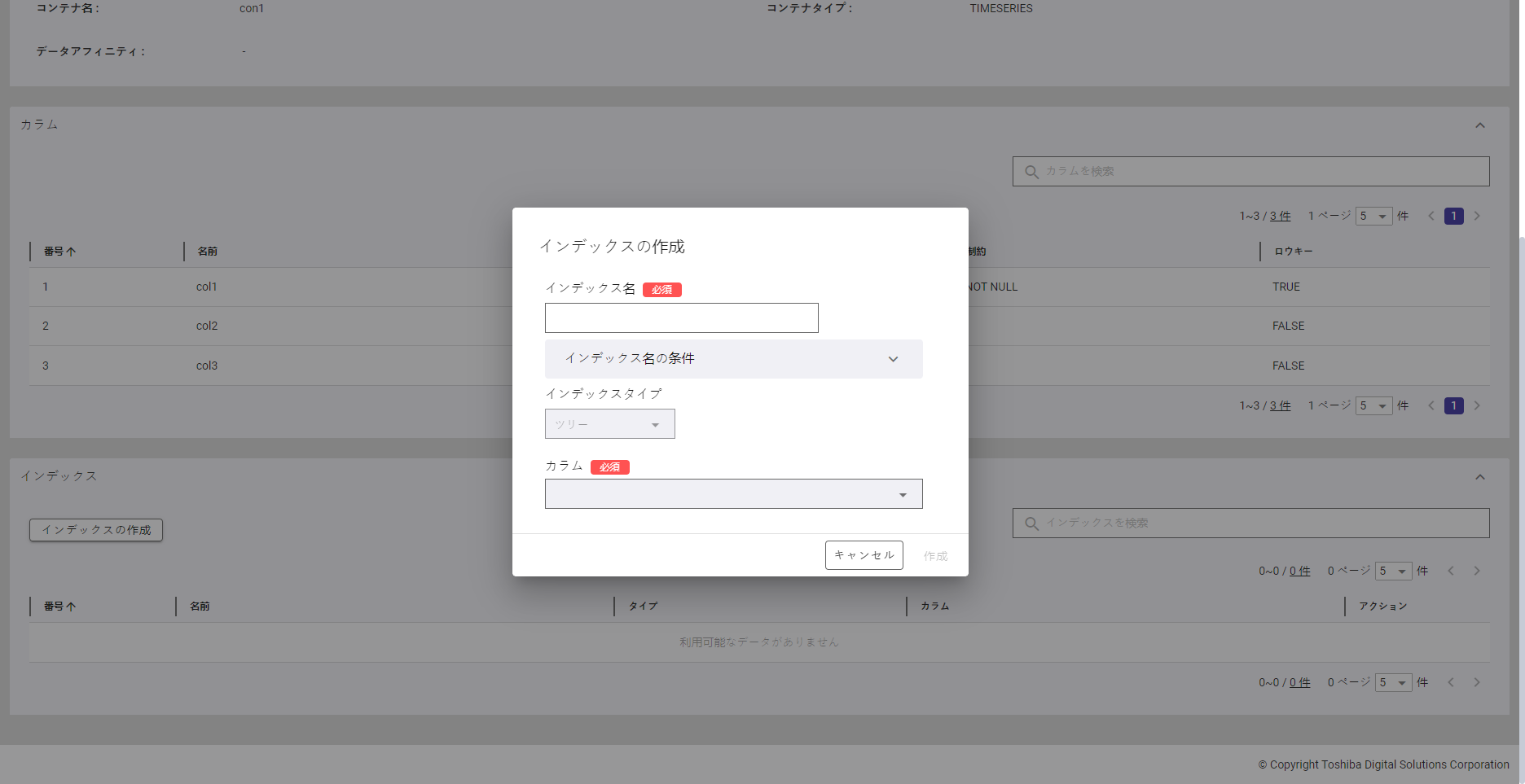Collapse the カラム section with chevron

pos(1479,125)
